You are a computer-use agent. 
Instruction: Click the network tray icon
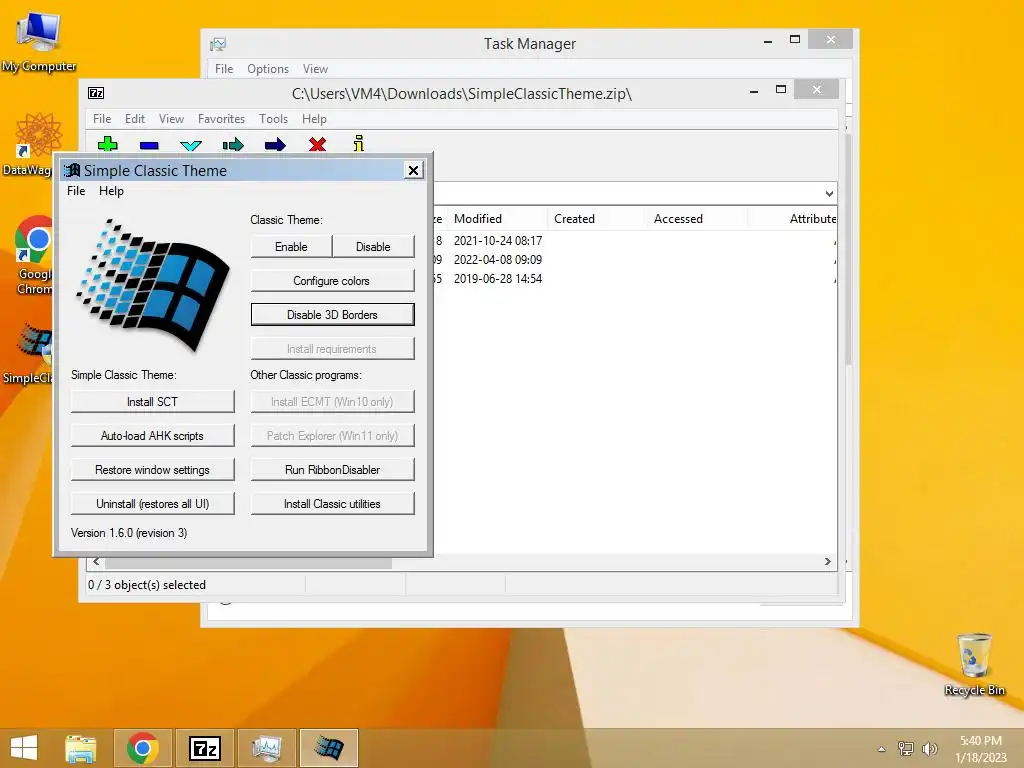point(906,748)
